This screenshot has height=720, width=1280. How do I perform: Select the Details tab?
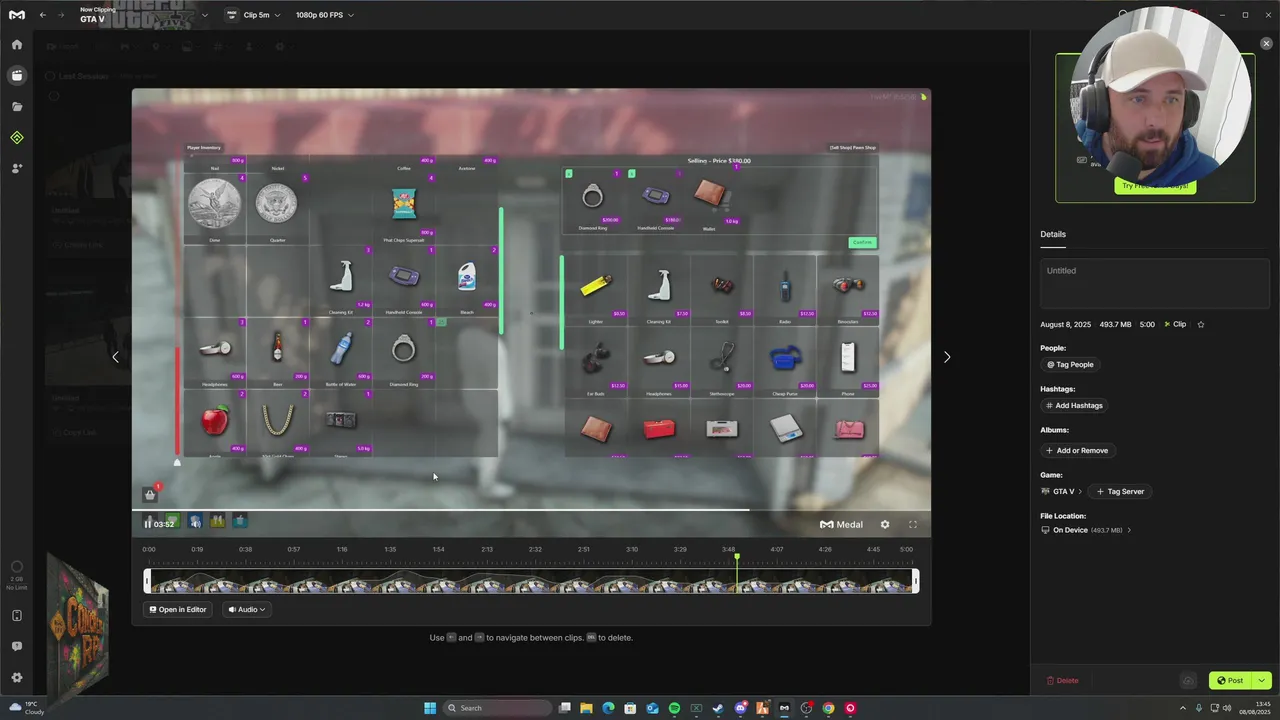[x=1053, y=234]
